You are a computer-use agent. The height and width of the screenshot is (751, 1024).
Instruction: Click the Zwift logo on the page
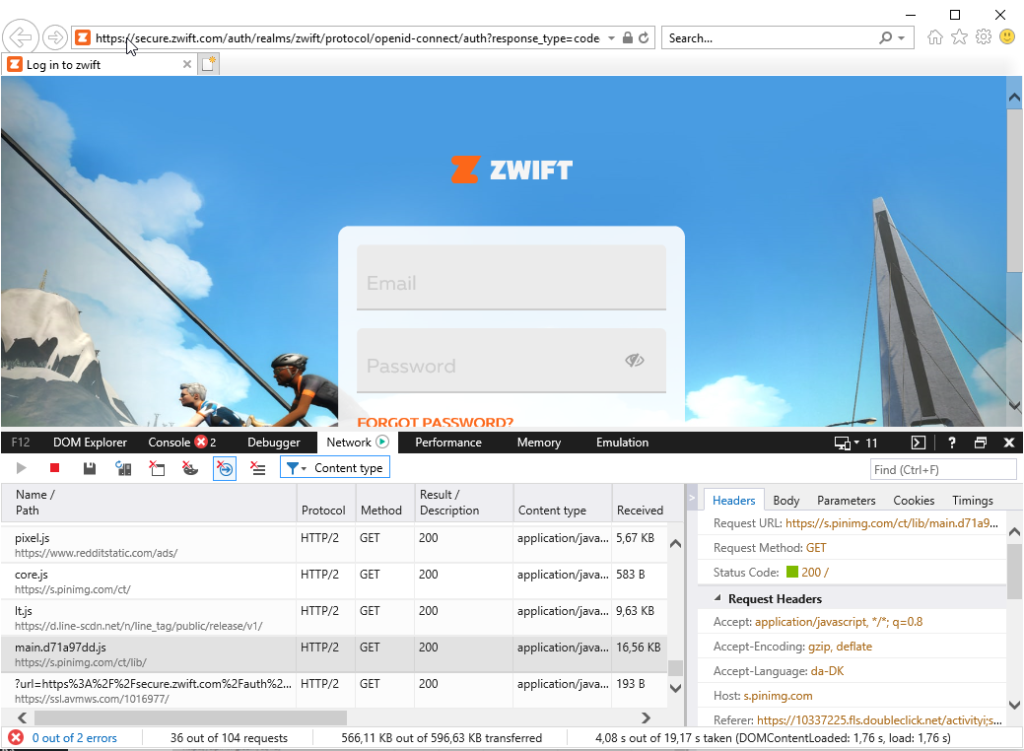click(511, 170)
